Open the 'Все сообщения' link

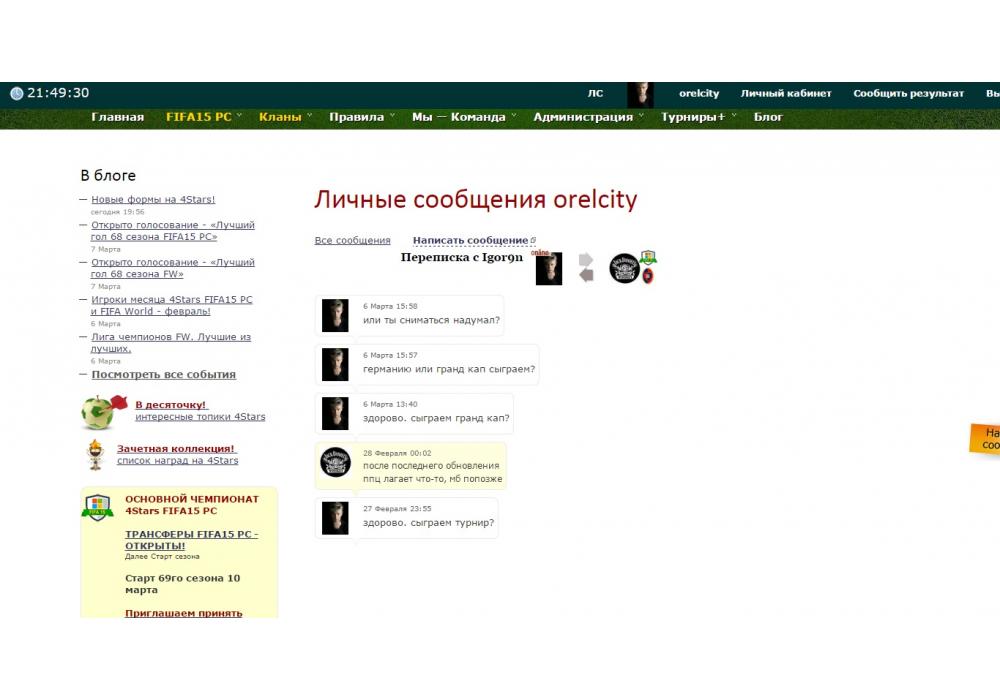pyautogui.click(x=352, y=241)
